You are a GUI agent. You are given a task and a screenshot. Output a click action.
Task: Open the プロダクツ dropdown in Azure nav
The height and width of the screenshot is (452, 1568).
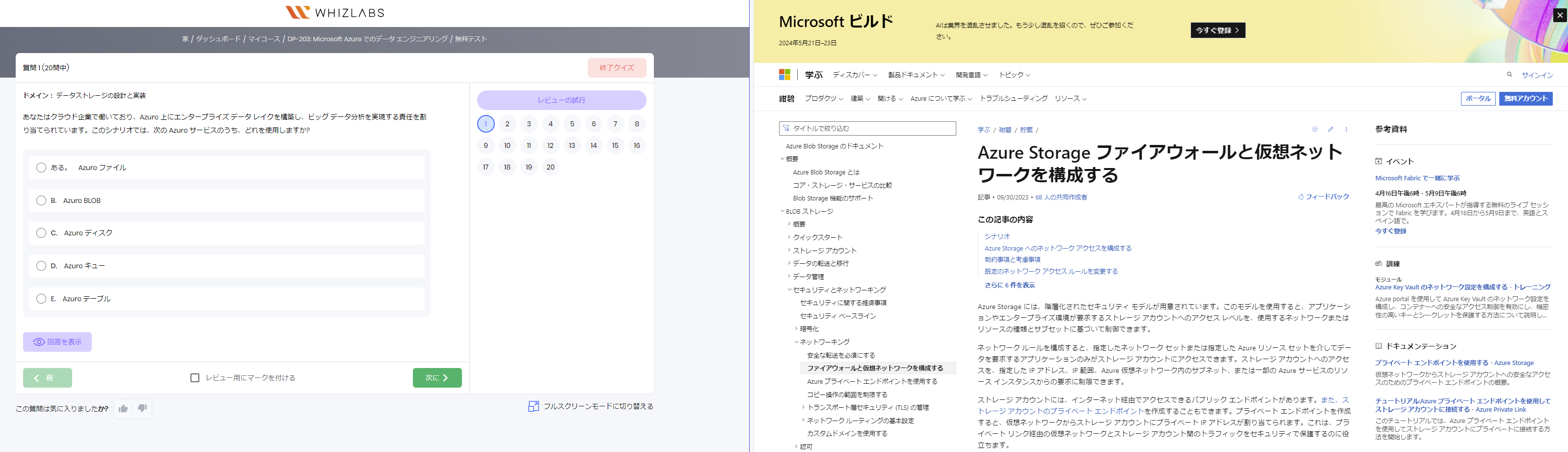pos(824,99)
